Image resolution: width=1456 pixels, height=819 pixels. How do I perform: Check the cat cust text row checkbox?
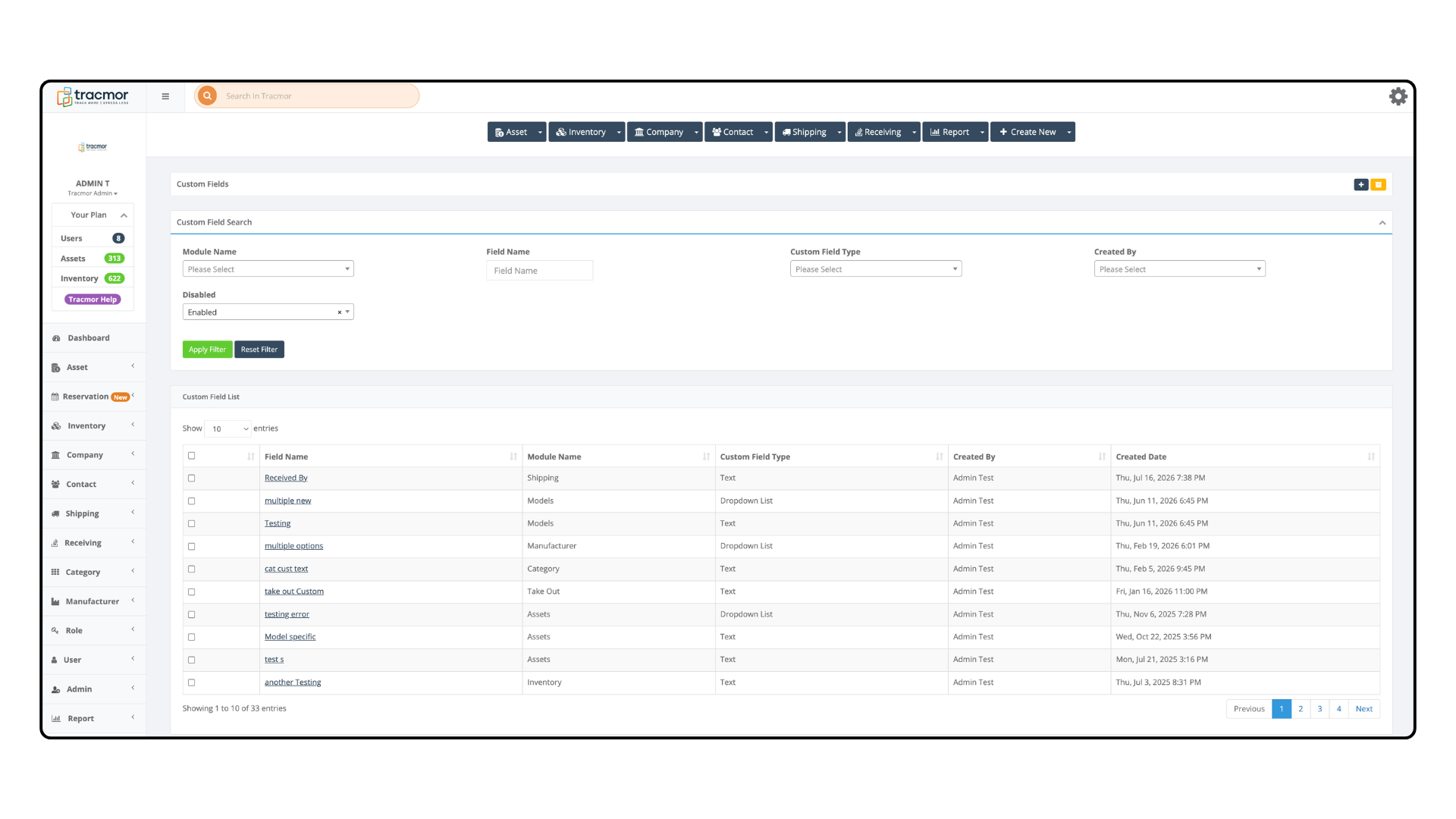192,570
